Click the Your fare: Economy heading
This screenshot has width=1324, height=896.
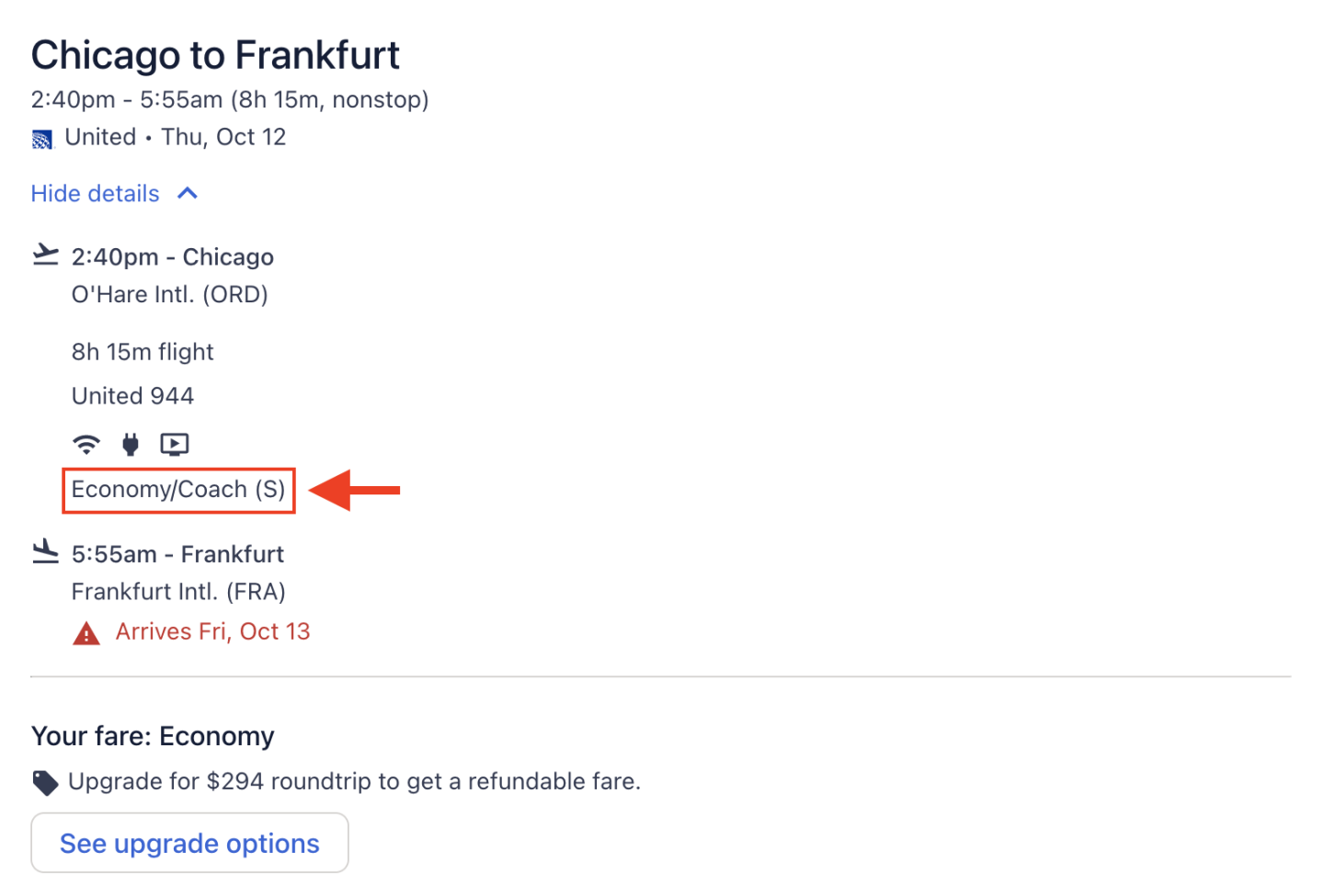click(x=153, y=736)
